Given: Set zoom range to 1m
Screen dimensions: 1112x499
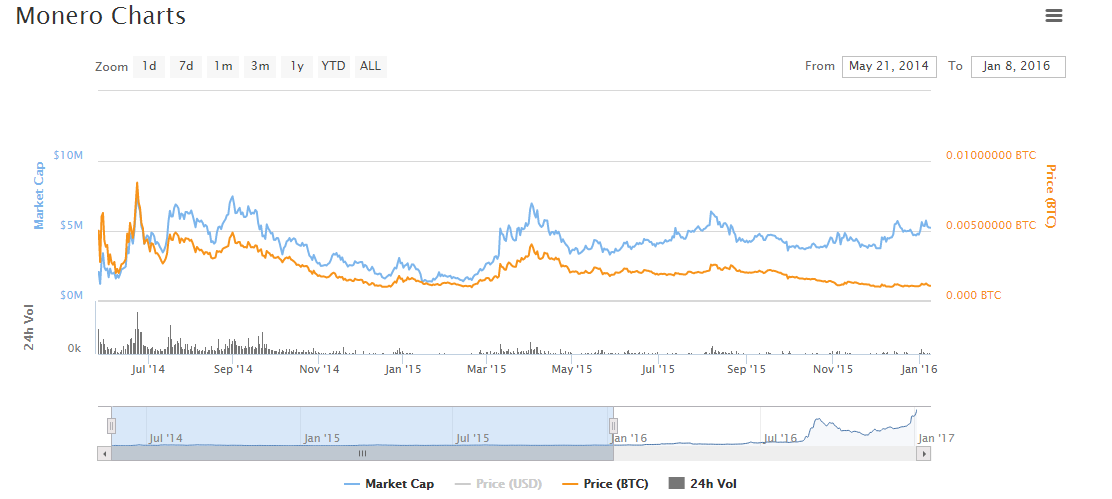Looking at the screenshot, I should click(x=223, y=66).
